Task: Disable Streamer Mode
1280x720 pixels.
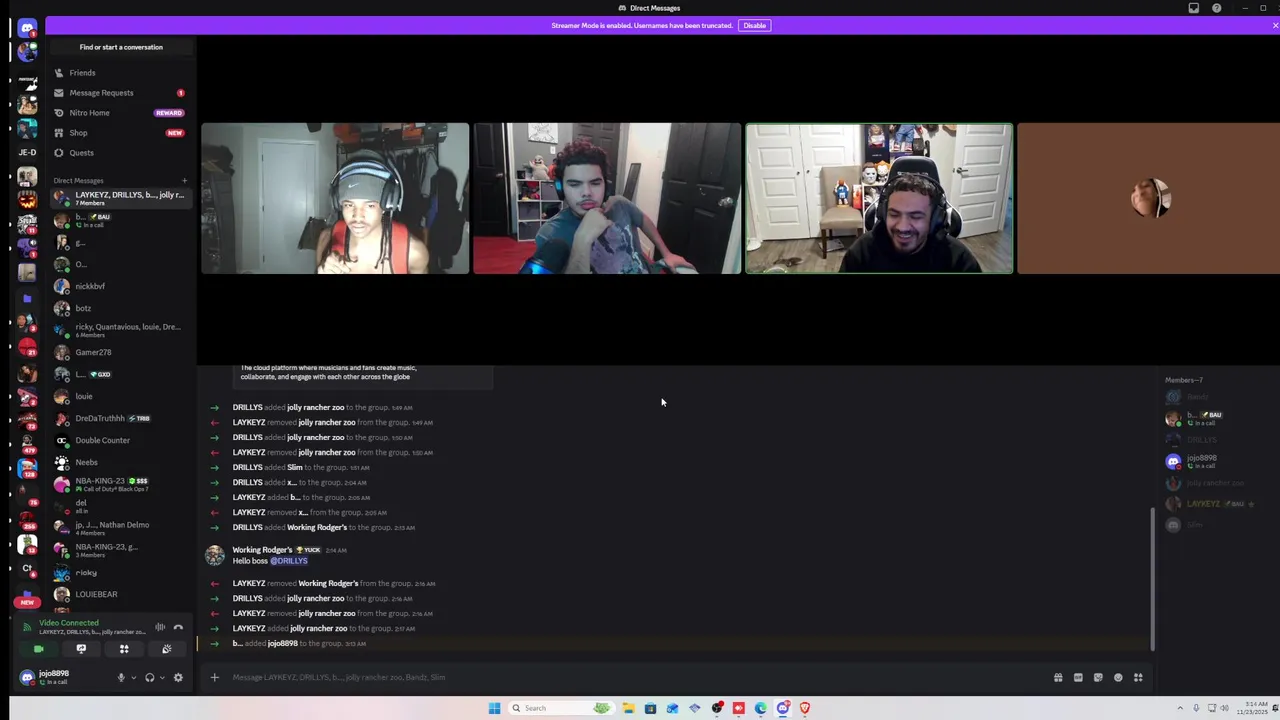Action: pos(754,25)
